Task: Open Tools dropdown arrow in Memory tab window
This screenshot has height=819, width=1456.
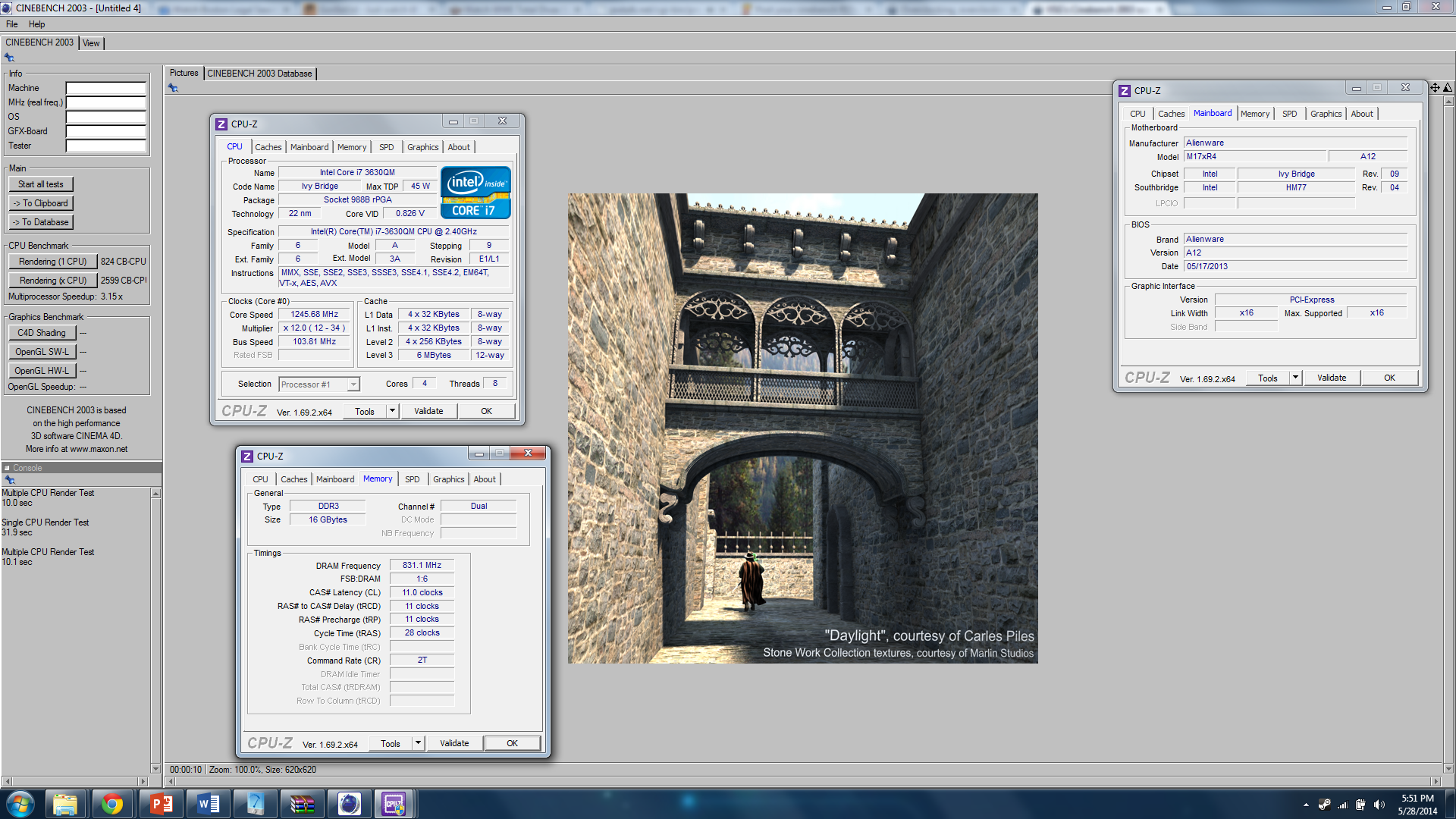Action: (x=418, y=743)
